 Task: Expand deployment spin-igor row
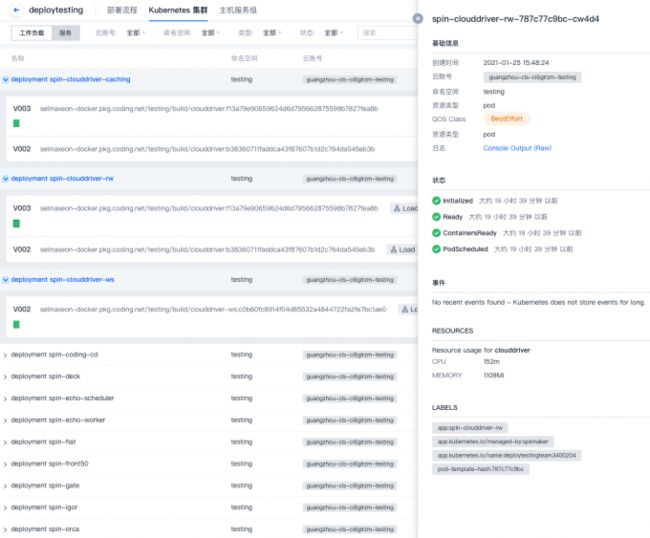(x=5, y=508)
